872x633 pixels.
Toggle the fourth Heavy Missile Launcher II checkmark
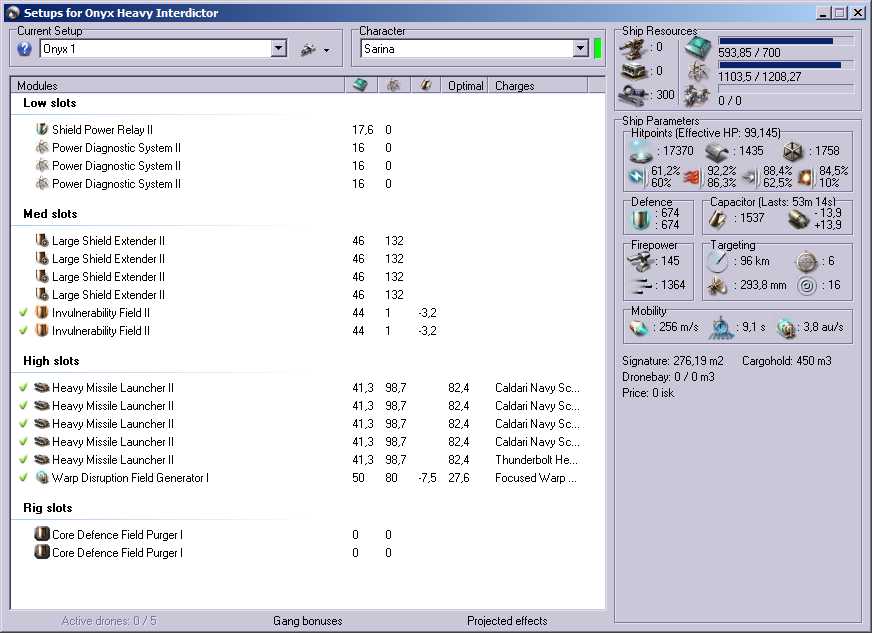click(23, 442)
